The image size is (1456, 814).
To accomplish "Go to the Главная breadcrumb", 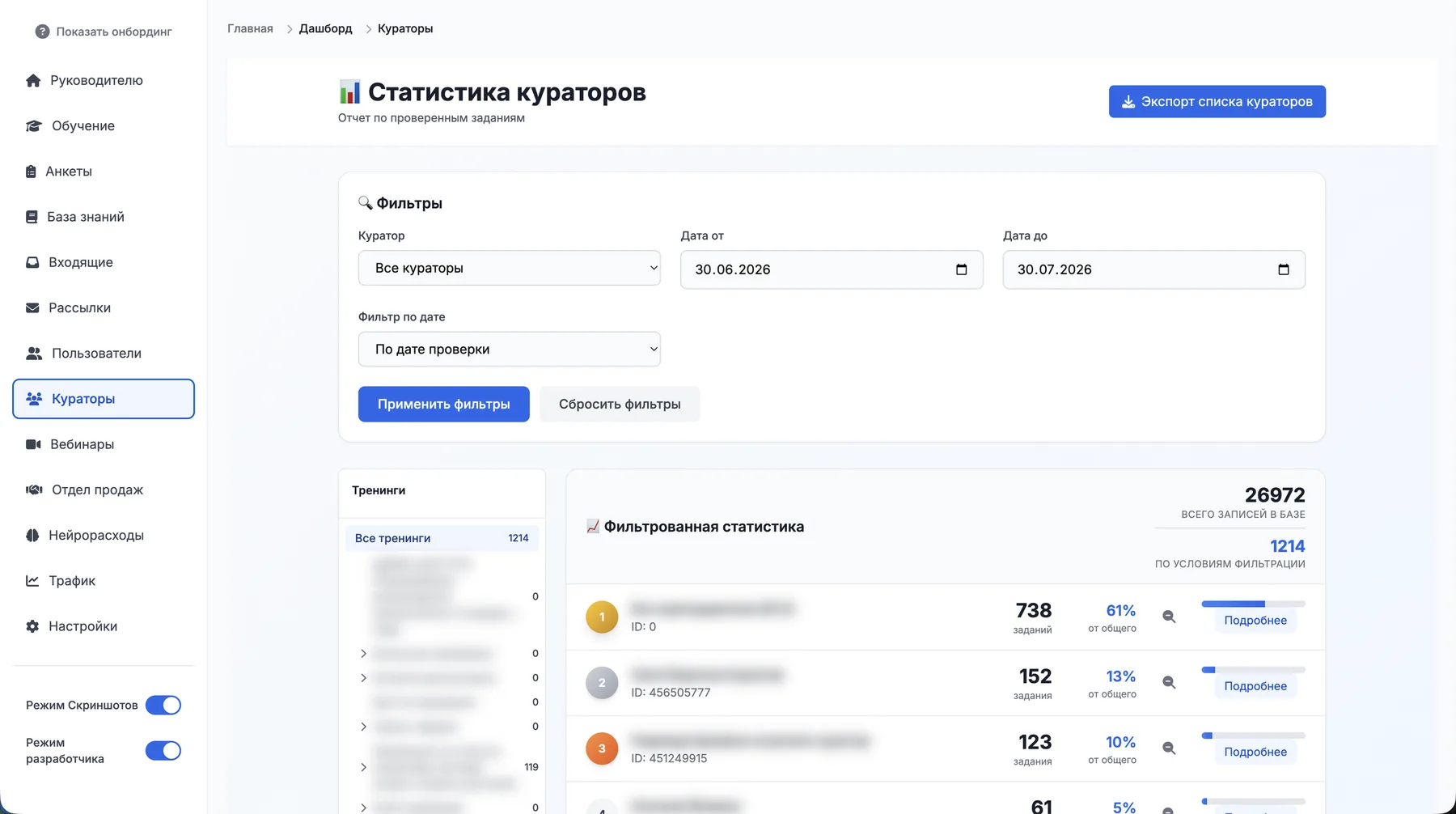I will 250,28.
